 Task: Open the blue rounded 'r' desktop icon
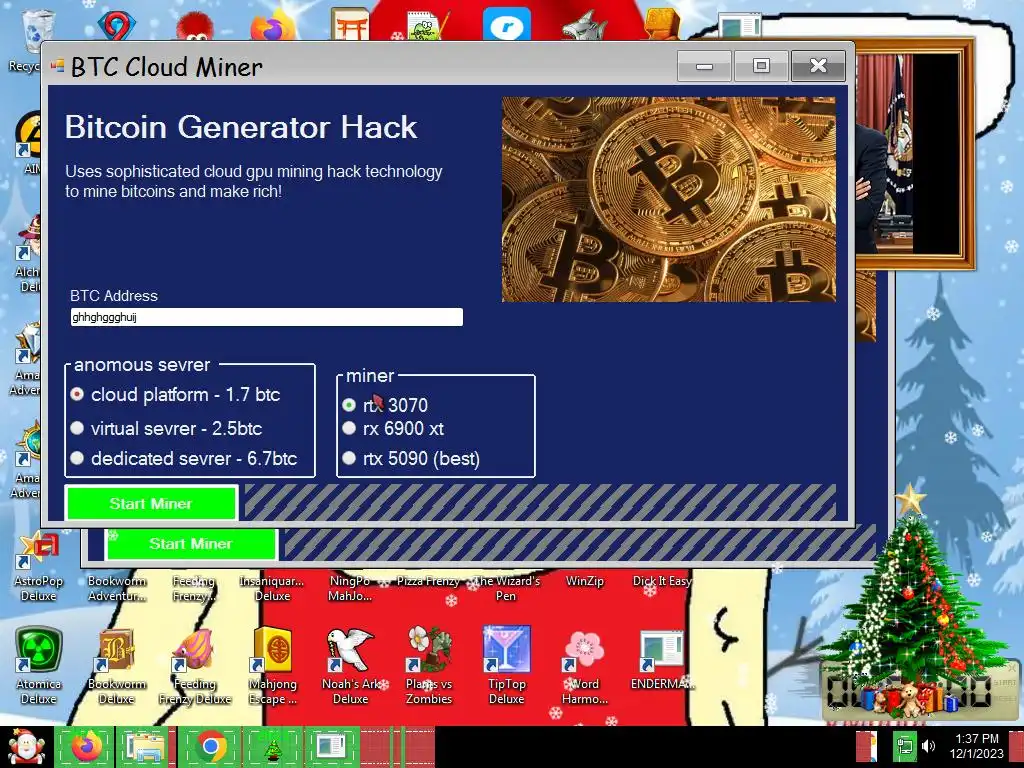click(x=507, y=26)
